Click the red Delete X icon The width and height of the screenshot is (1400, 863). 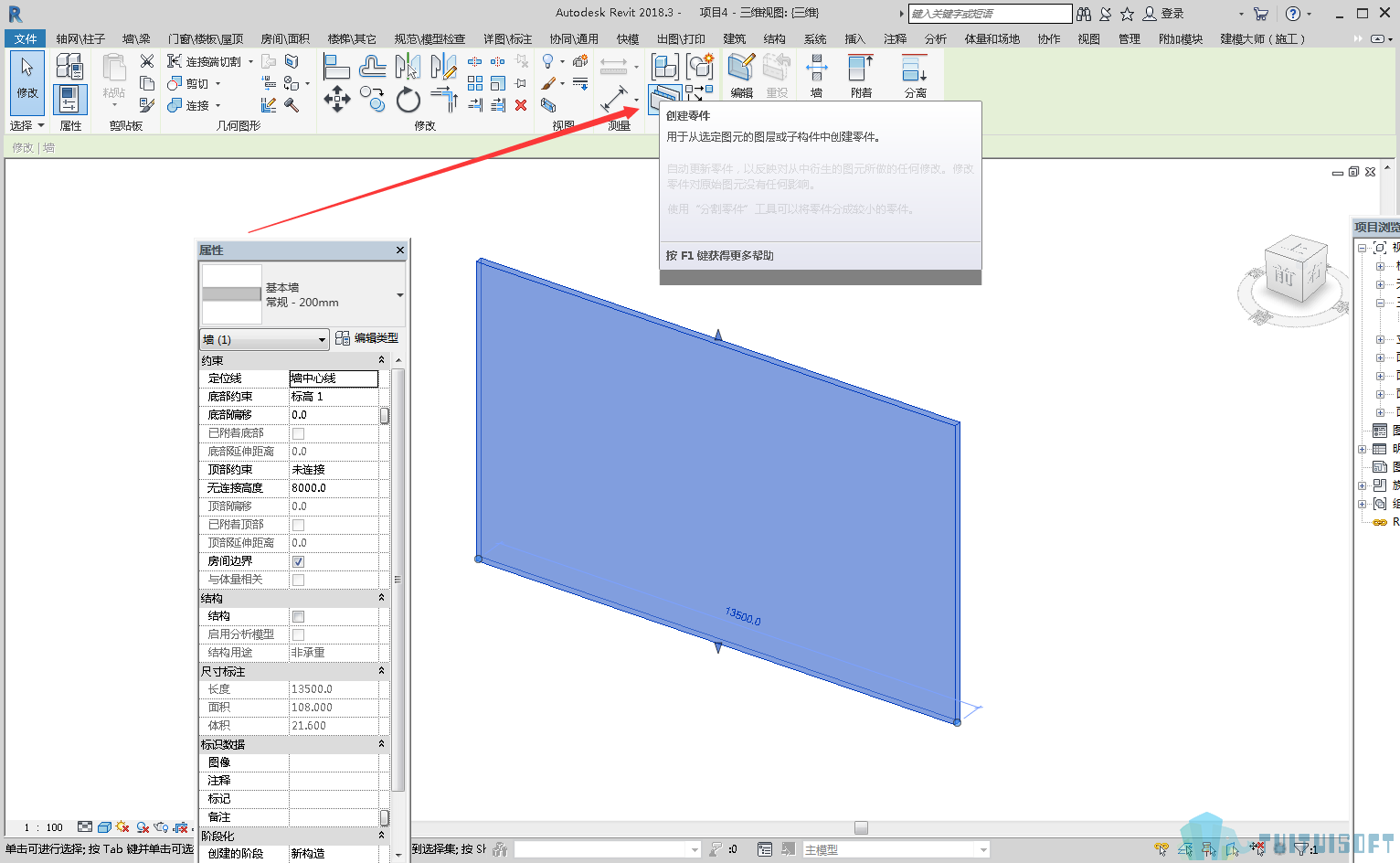(x=521, y=105)
